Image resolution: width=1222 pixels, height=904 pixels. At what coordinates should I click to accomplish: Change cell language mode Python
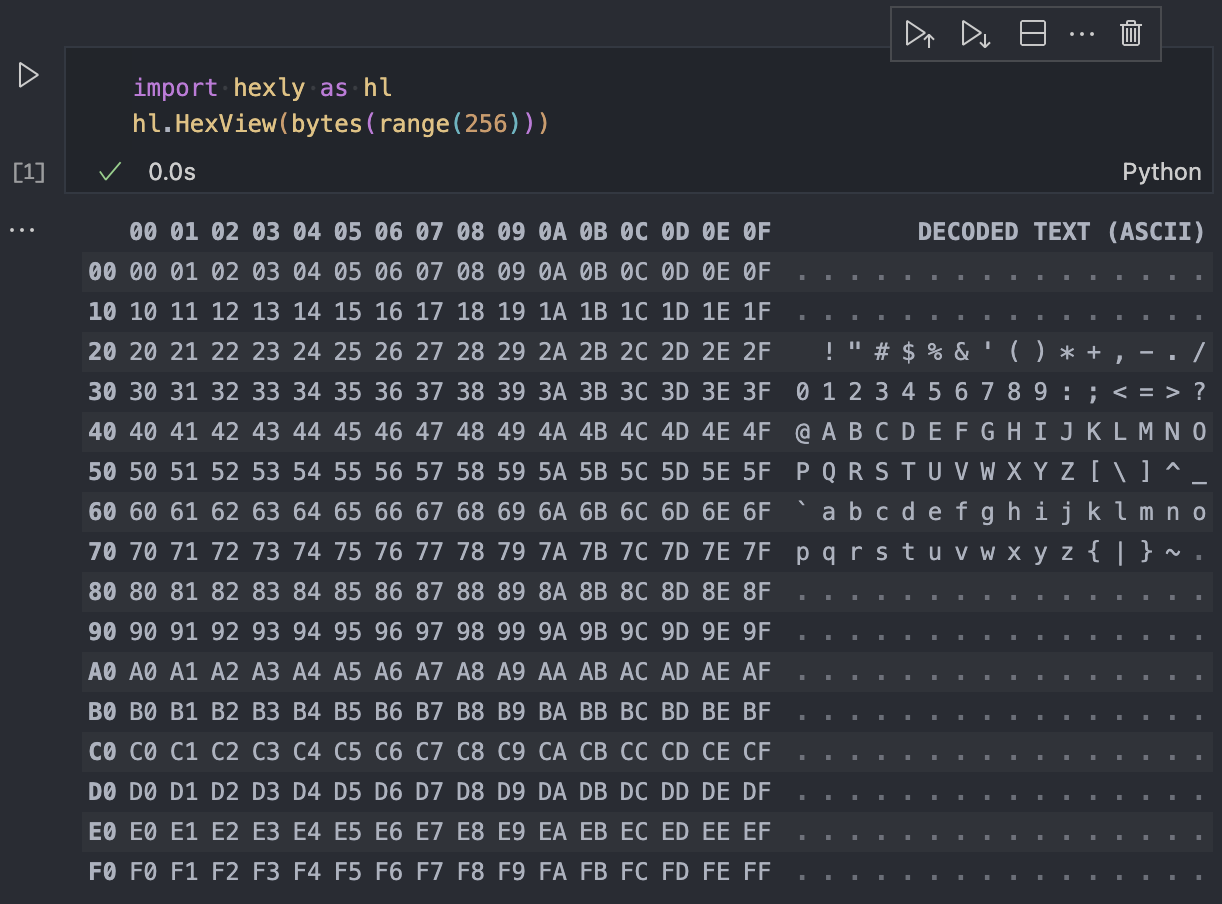tap(1161, 172)
